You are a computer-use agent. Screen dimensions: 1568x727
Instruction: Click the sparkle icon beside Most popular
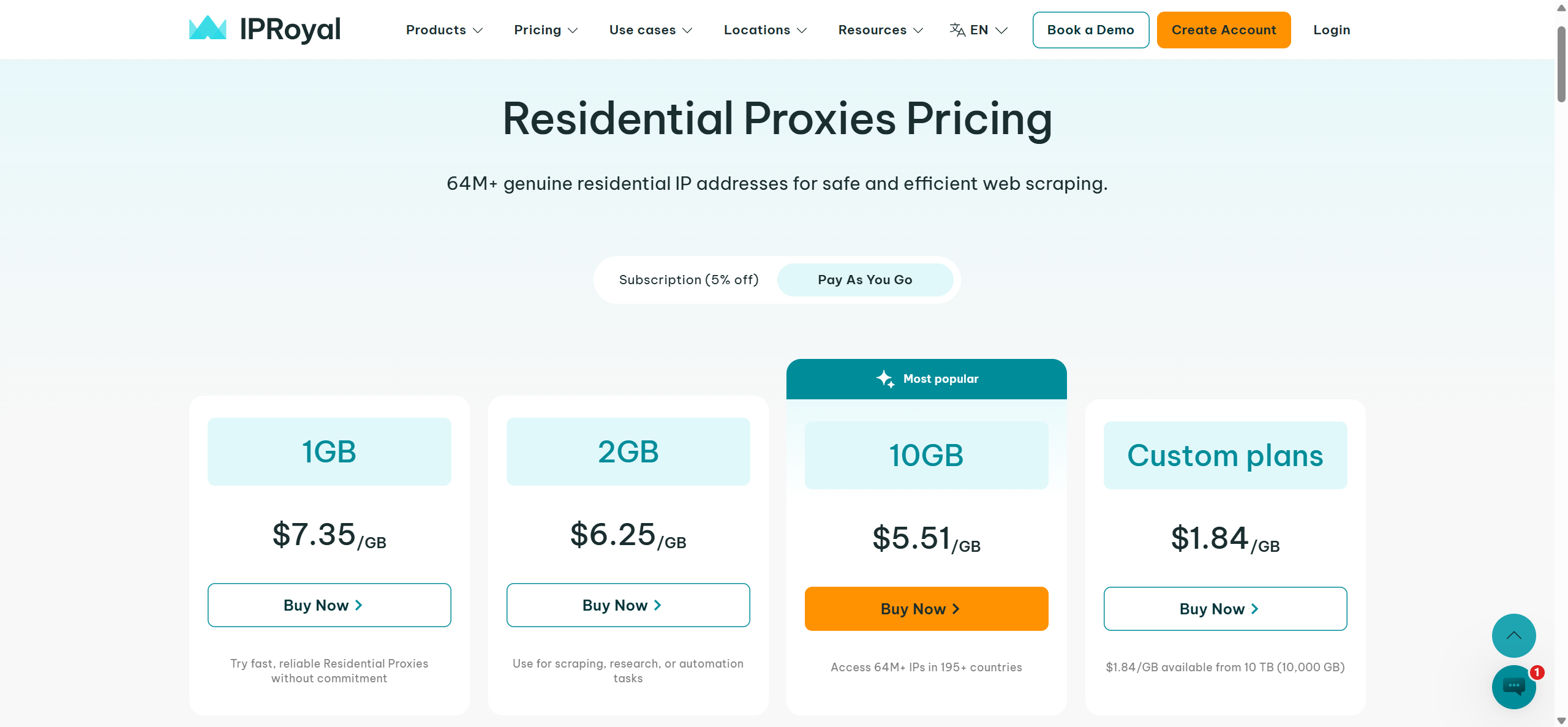[x=885, y=379]
